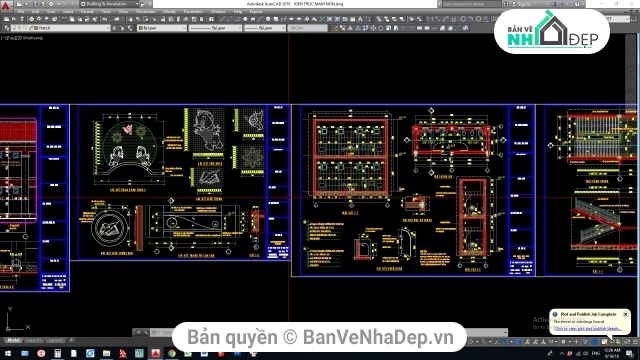Image resolution: width=640 pixels, height=360 pixels.
Task: Click the viewport label Top 2D Wireframe
Action: tap(22, 38)
